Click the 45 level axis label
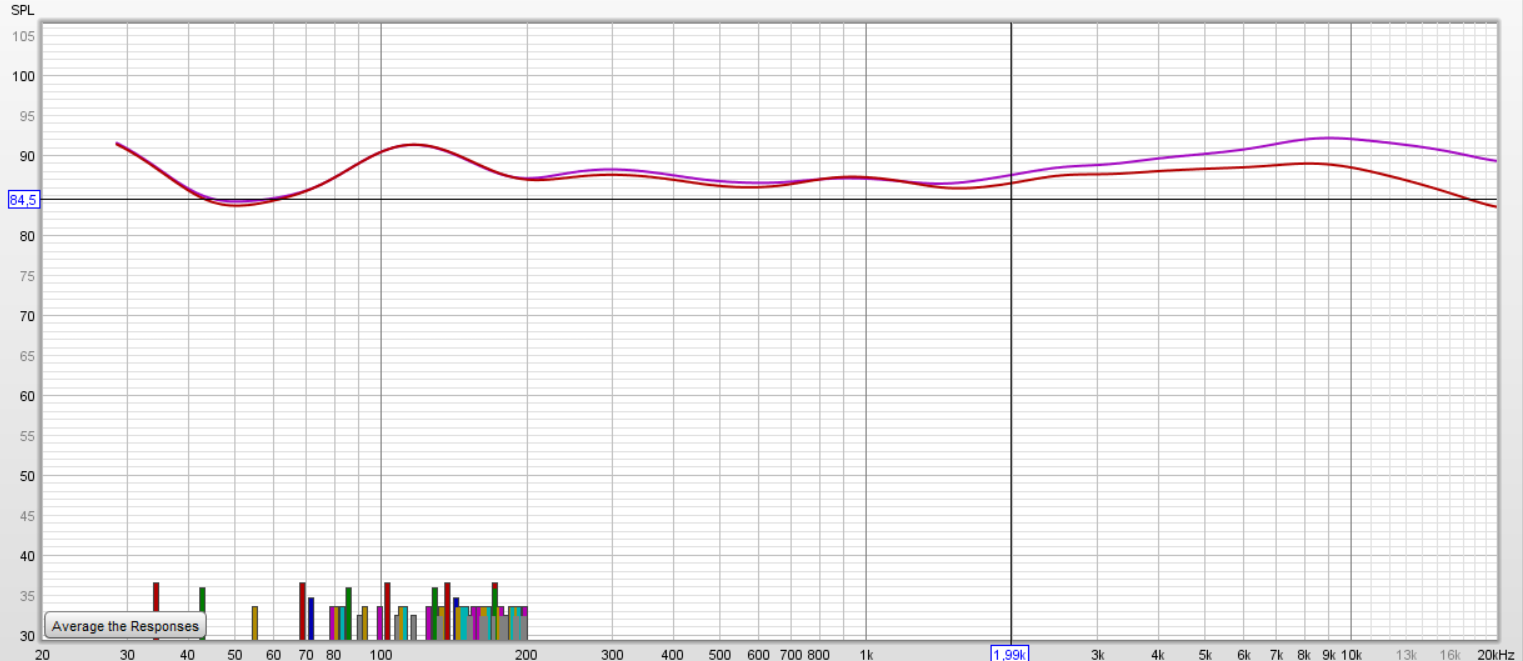This screenshot has height=661, width=1523. (27, 516)
